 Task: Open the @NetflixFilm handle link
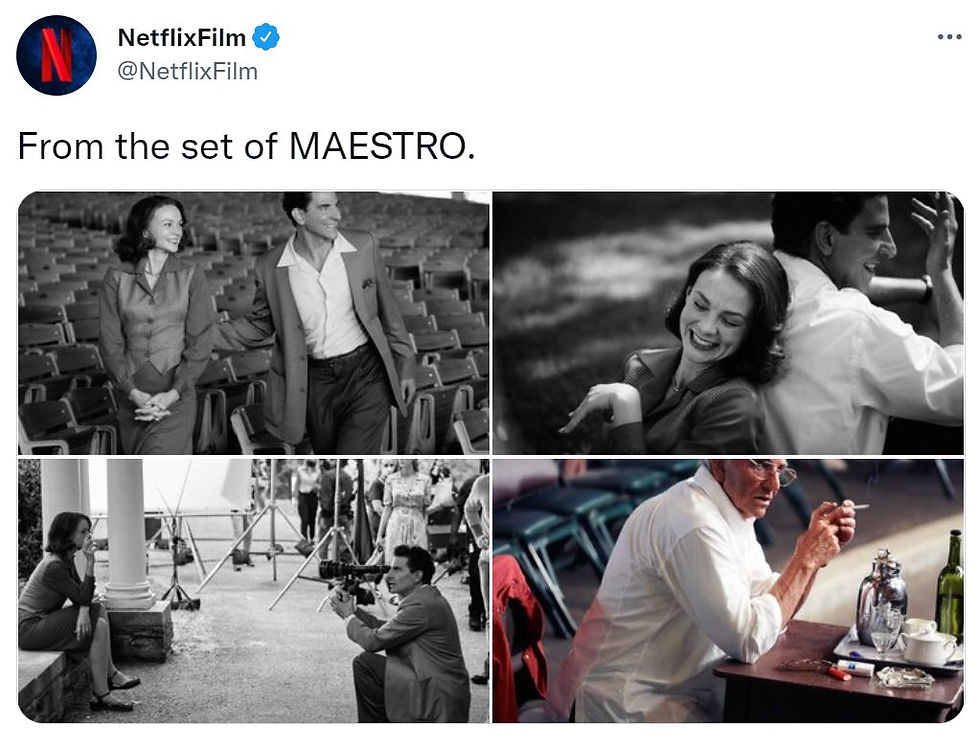(x=187, y=71)
